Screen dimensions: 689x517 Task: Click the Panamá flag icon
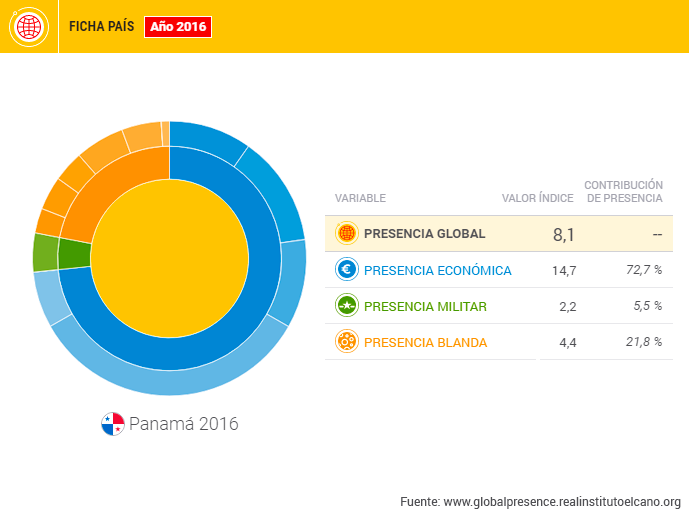[113, 424]
